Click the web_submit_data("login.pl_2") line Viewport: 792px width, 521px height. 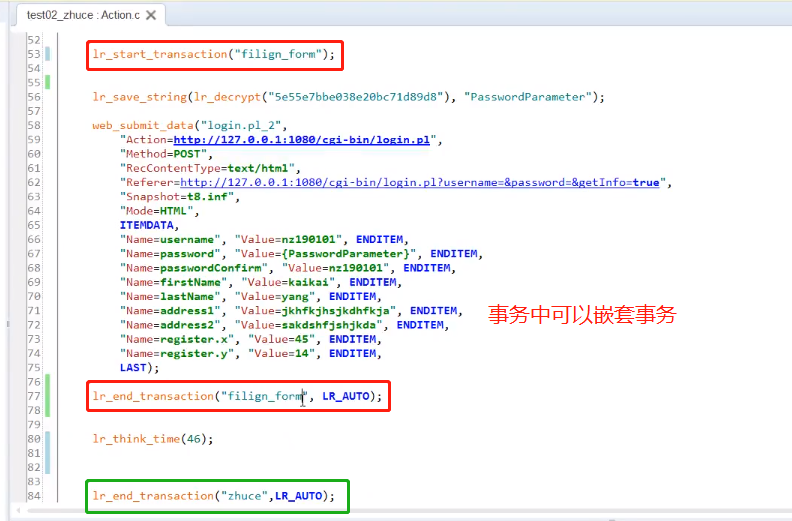pyautogui.click(x=190, y=125)
